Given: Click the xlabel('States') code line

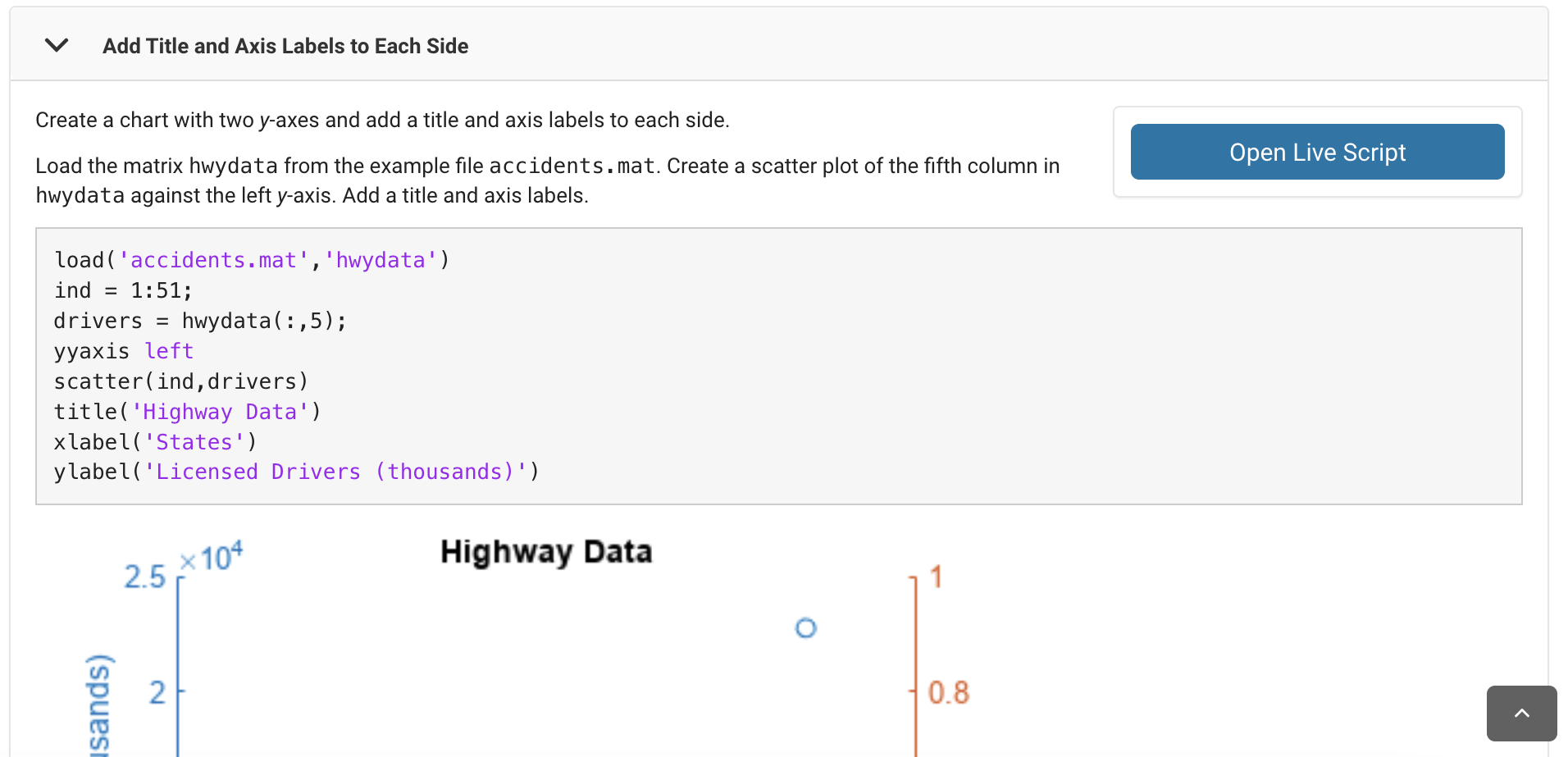Looking at the screenshot, I should 155,442.
